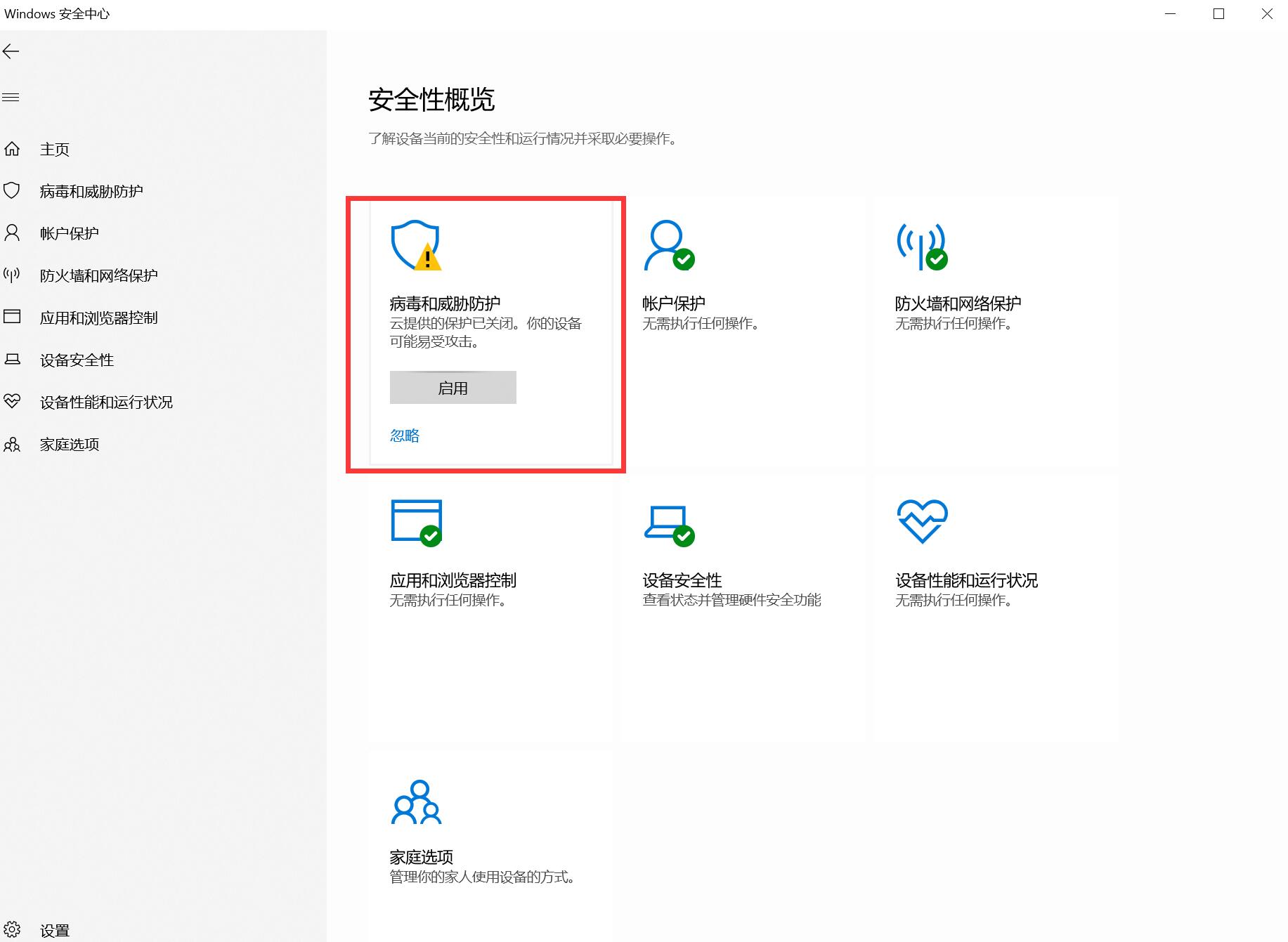This screenshot has height=942, width=1288.
Task: Click the app browser window icon
Action: [x=416, y=522]
